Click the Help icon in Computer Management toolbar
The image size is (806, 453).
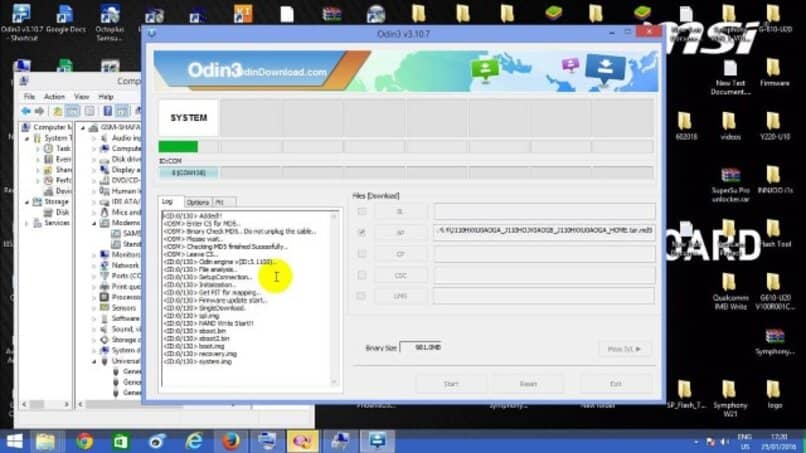107,111
